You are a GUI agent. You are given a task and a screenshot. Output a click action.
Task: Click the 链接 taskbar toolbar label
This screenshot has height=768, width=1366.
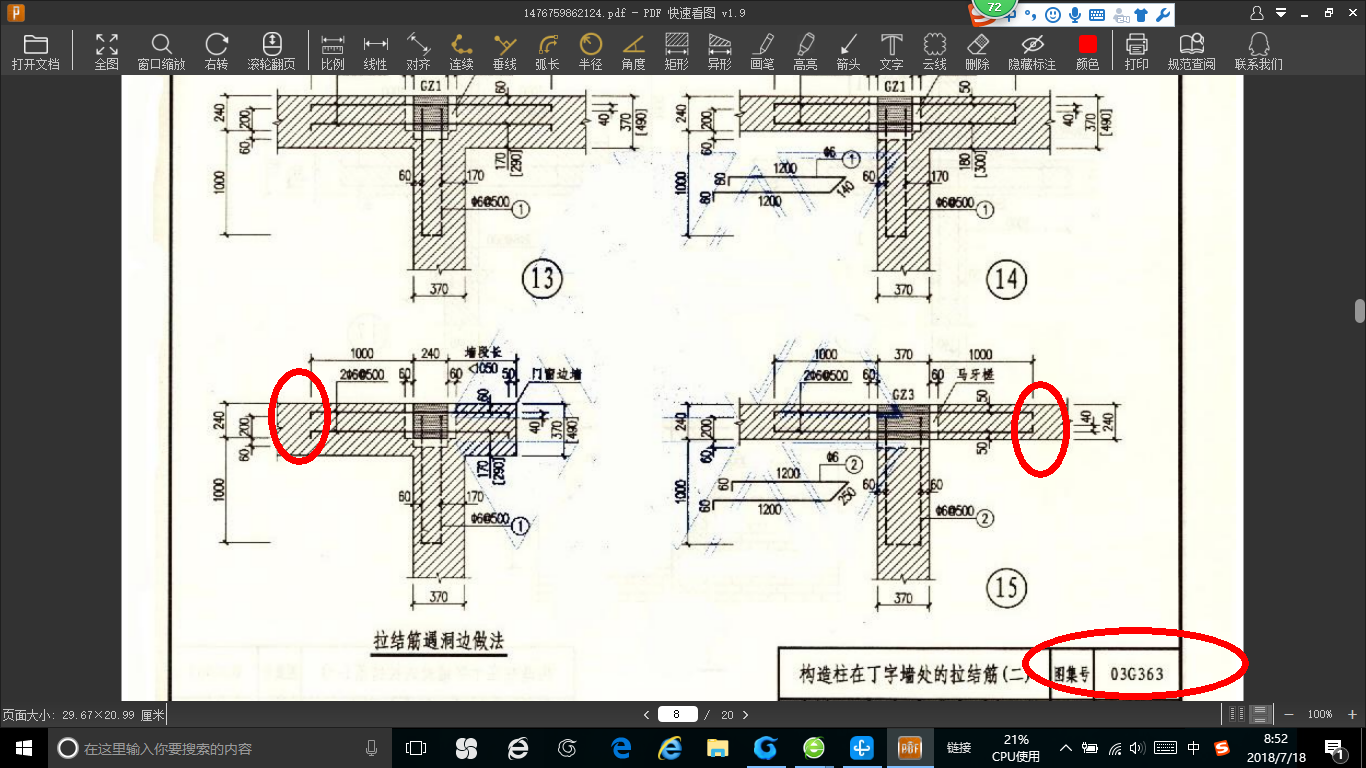959,748
